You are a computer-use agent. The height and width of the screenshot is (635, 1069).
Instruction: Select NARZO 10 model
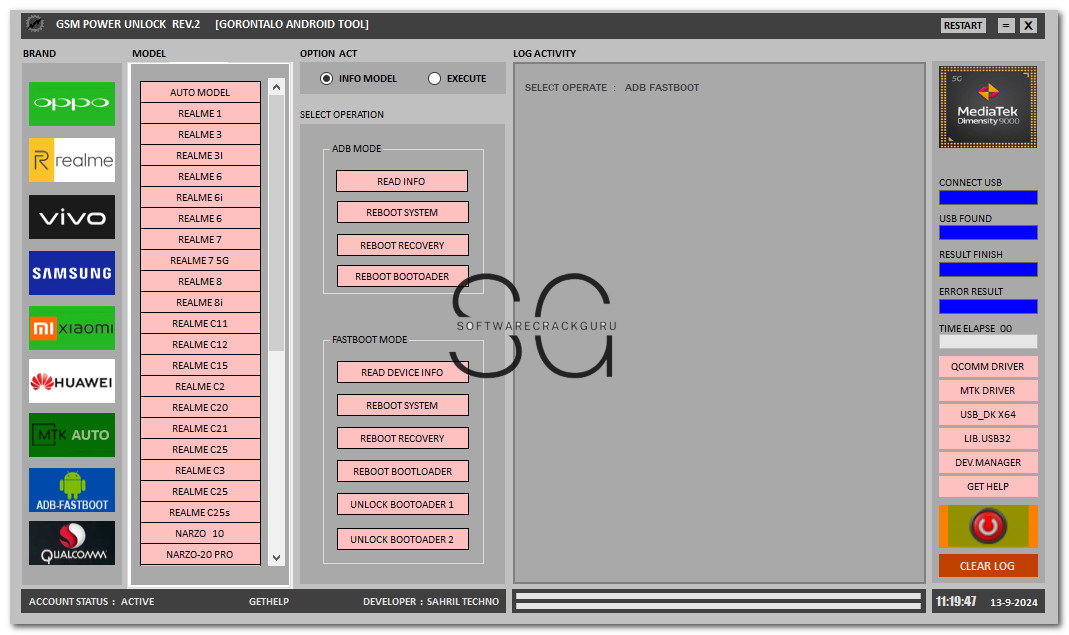(x=200, y=533)
